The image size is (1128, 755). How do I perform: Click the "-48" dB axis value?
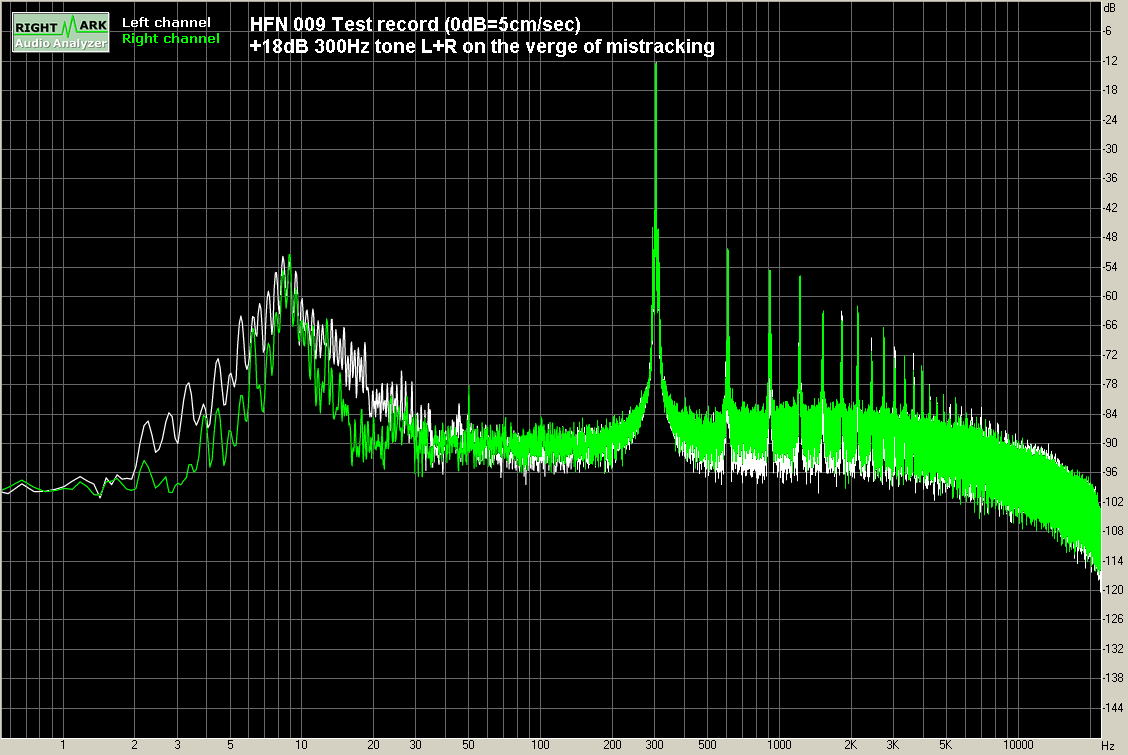[x=1110, y=237]
